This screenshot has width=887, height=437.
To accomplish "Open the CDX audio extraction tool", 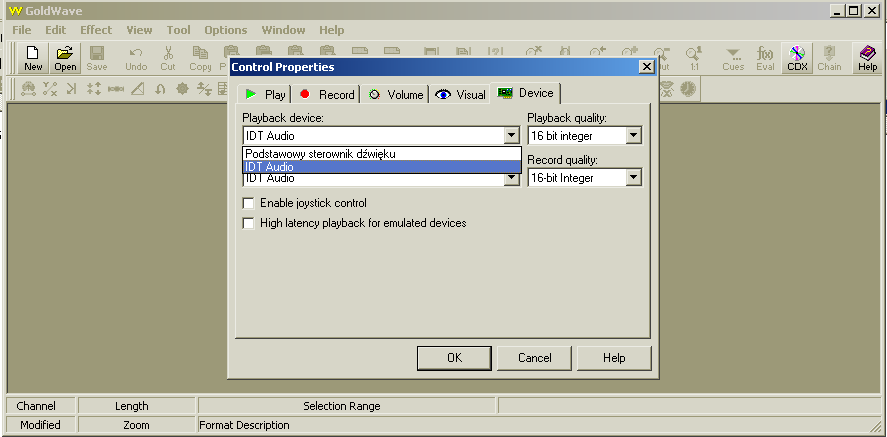I will pyautogui.click(x=797, y=59).
